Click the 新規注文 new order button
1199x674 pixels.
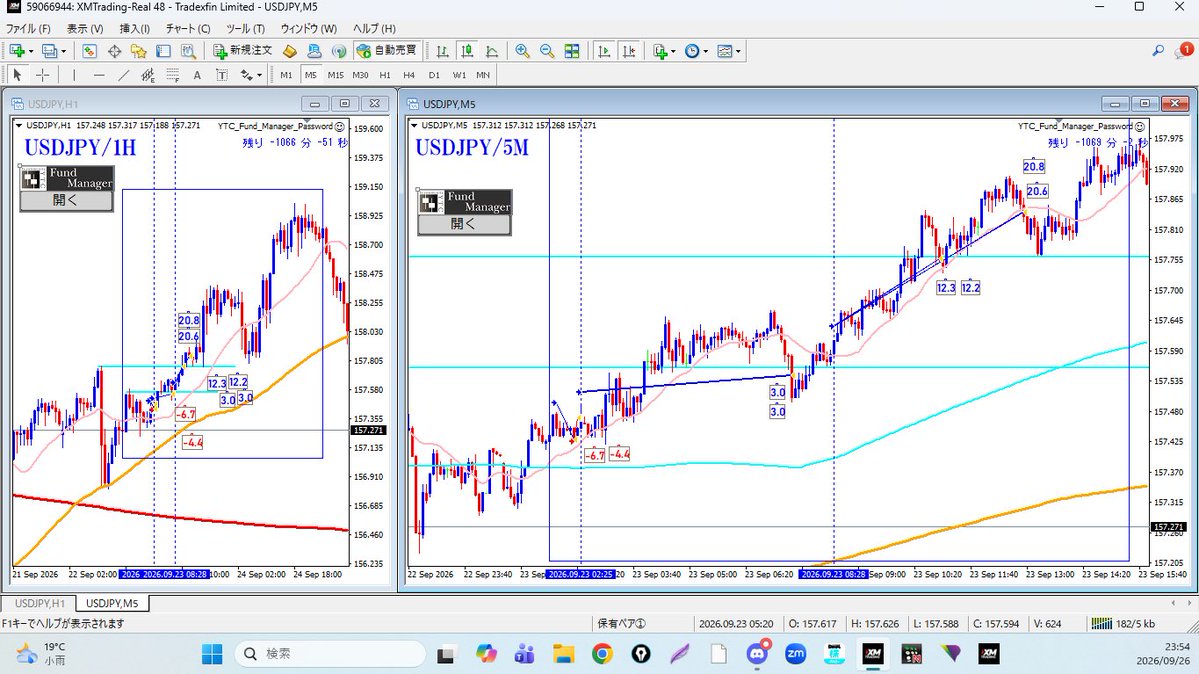click(x=242, y=51)
